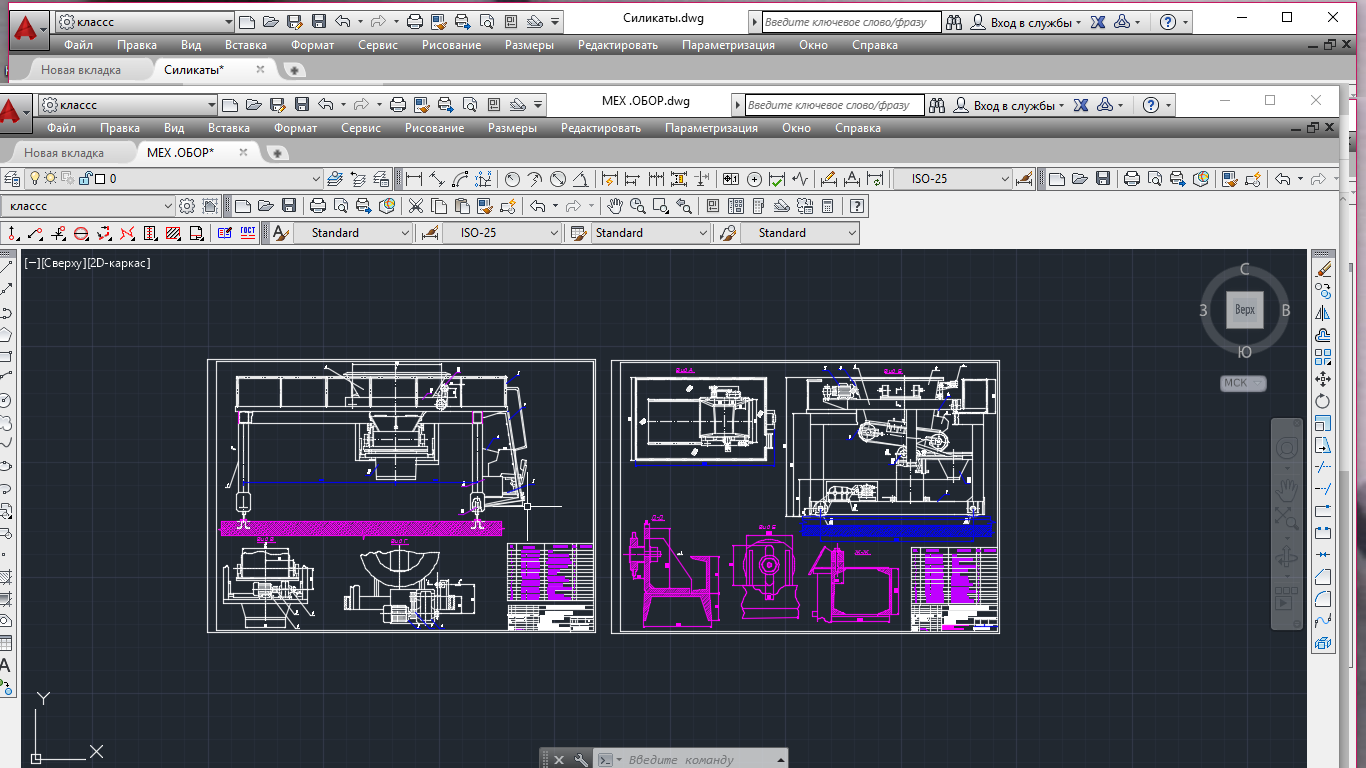Open calculator icon in standard toolbar

(x=827, y=206)
